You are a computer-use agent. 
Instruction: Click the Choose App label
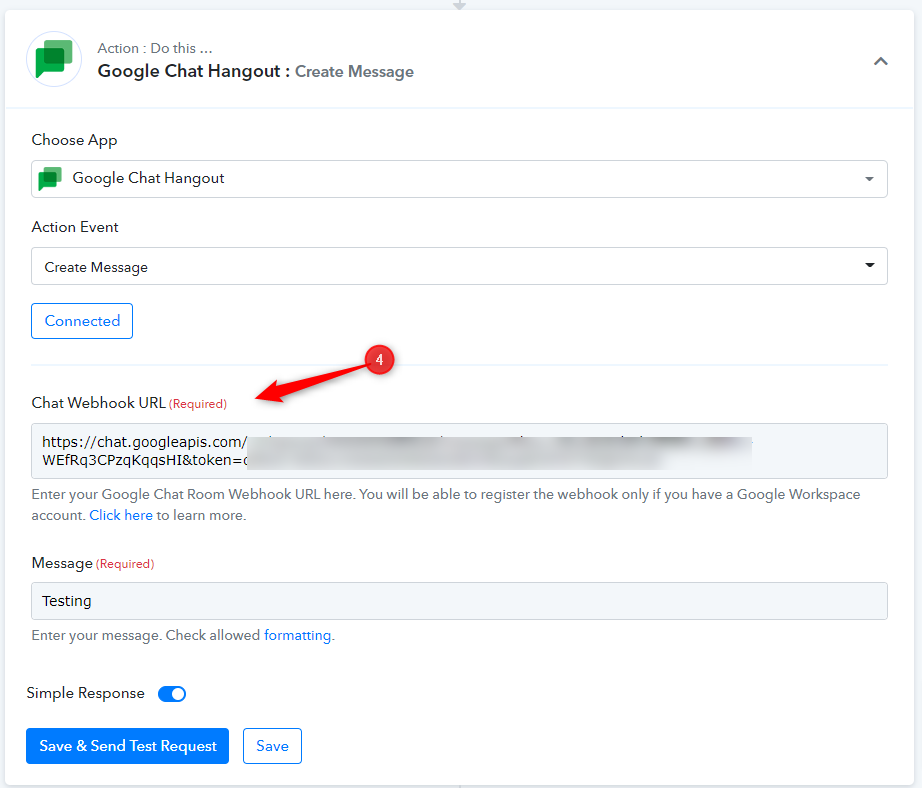pos(75,141)
